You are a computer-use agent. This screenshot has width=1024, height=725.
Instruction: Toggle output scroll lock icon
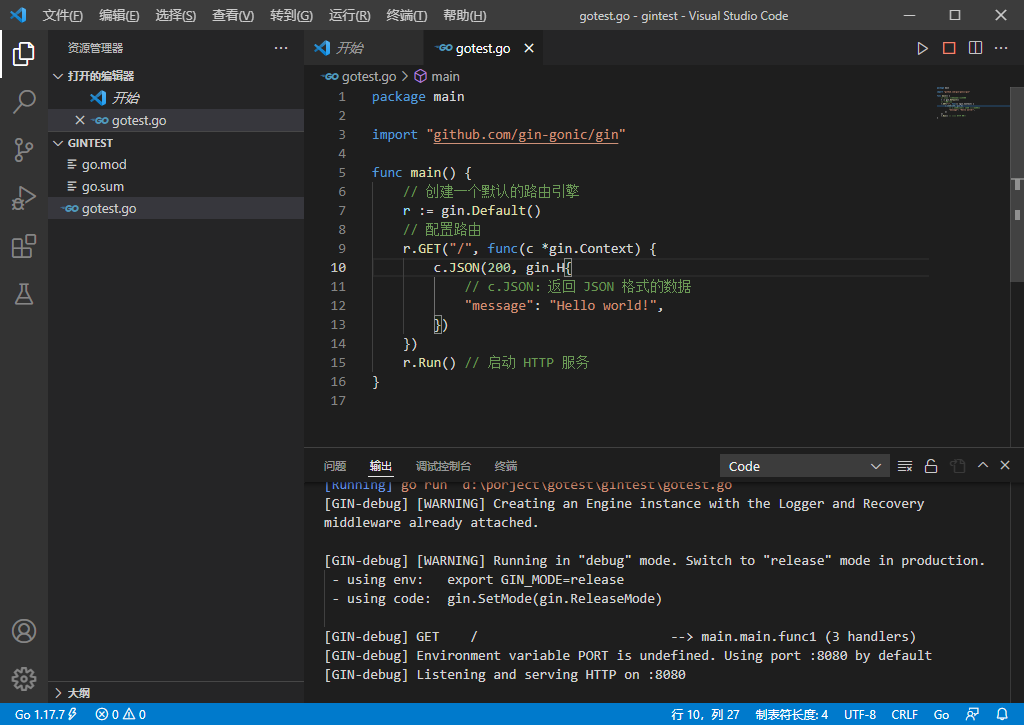931,466
